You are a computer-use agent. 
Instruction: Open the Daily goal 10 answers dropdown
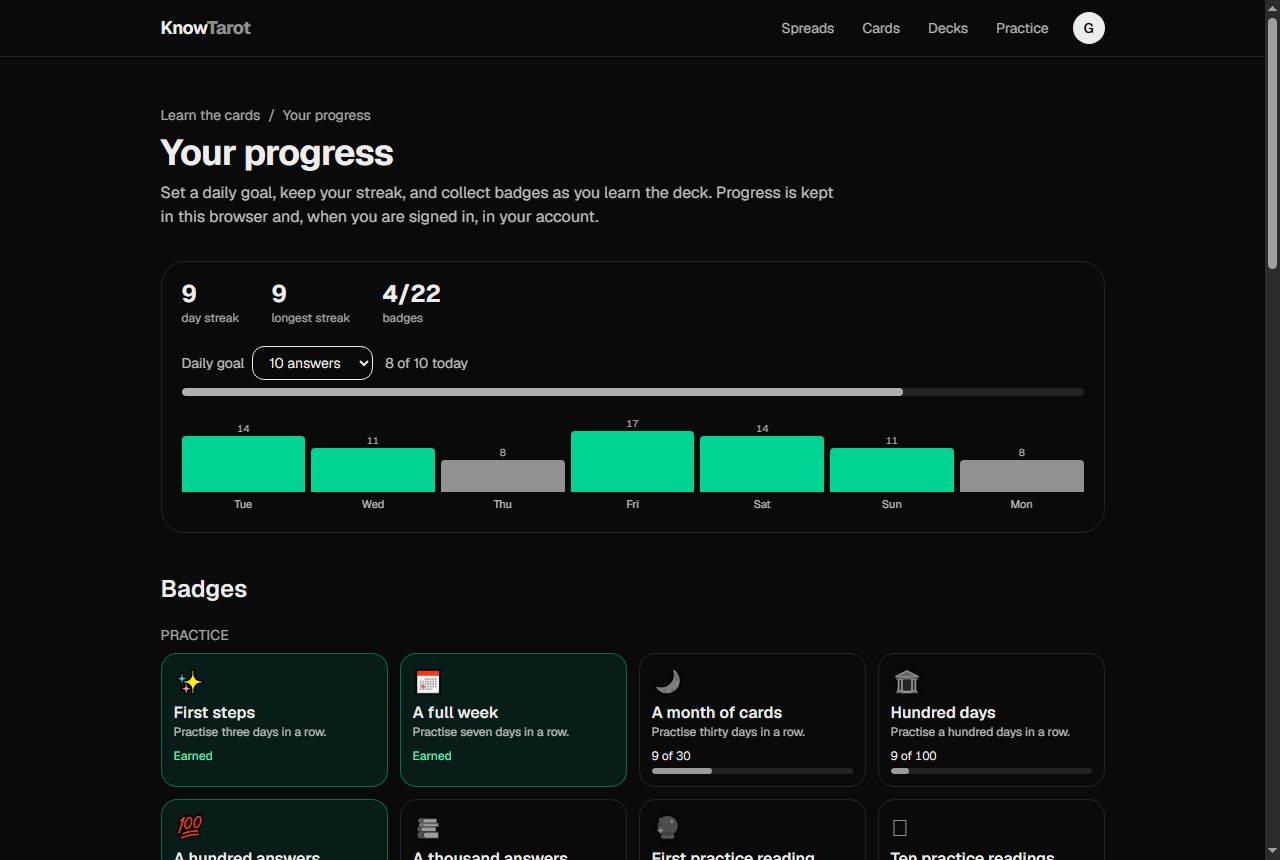312,363
